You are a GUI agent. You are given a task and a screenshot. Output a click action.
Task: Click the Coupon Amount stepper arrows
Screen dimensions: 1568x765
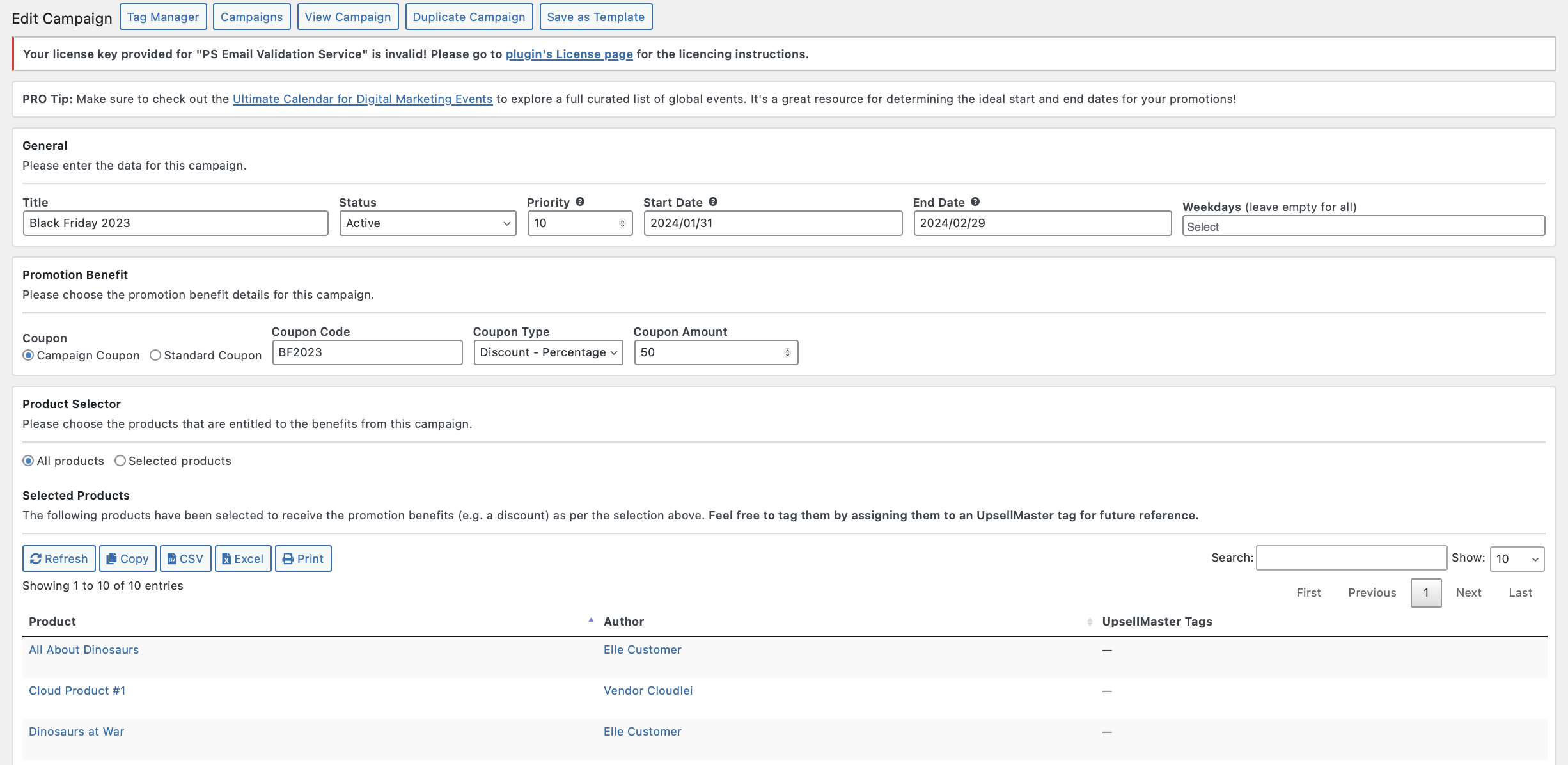point(787,352)
